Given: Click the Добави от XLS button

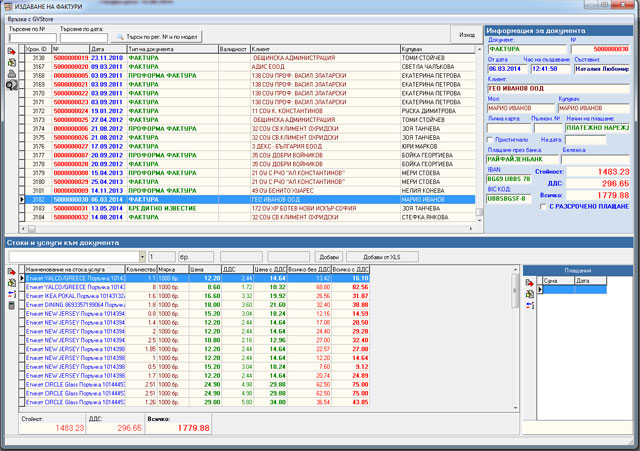Looking at the screenshot, I should tap(382, 257).
